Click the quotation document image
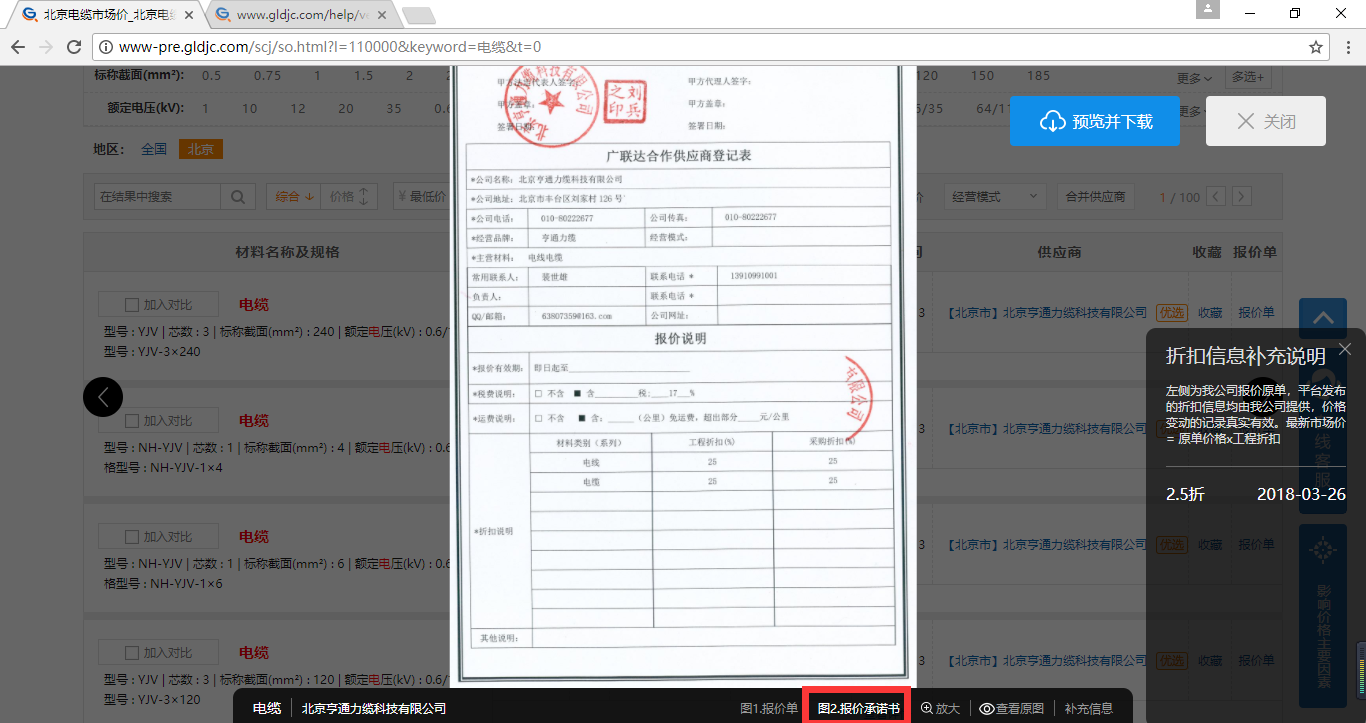Image resolution: width=1366 pixels, height=723 pixels. point(682,376)
